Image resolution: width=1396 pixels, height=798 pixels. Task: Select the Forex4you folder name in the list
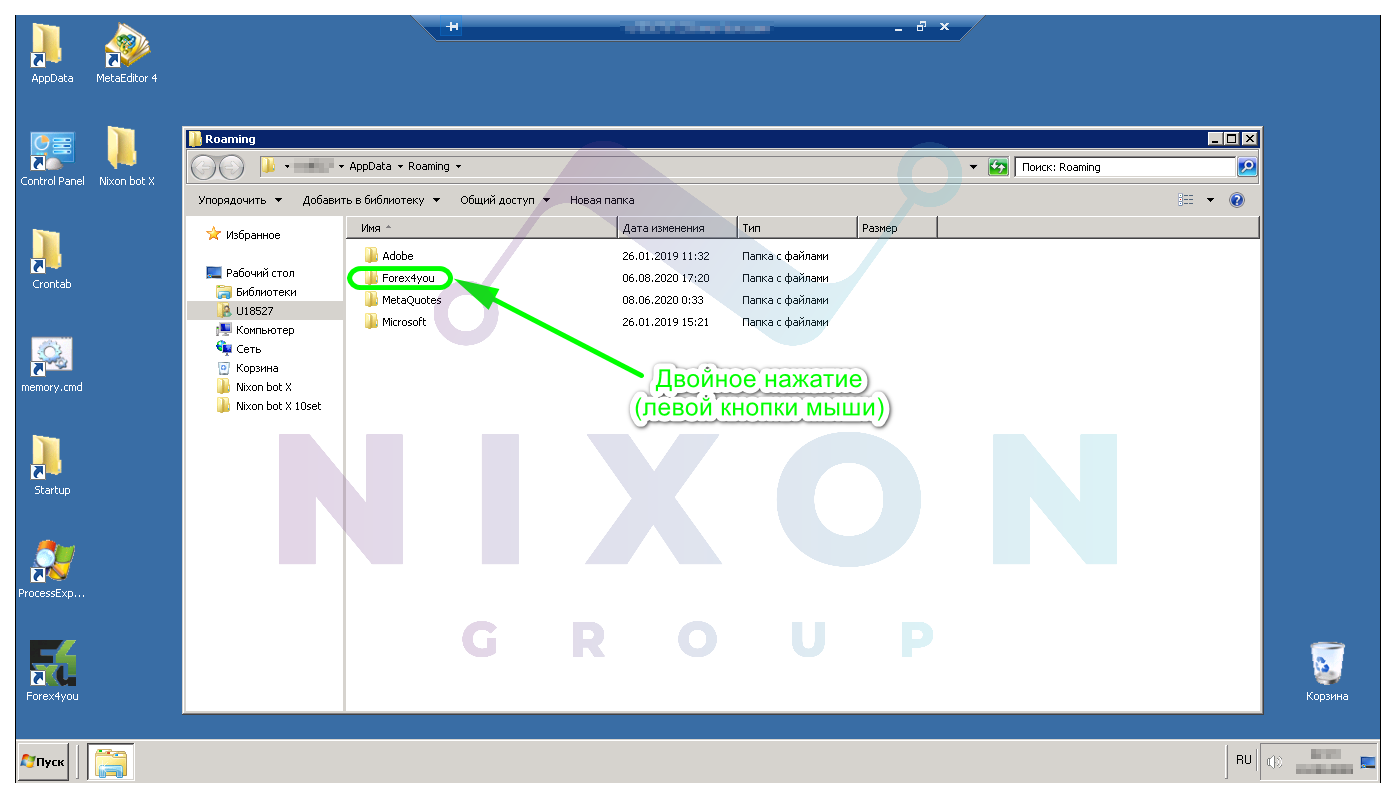pos(408,278)
